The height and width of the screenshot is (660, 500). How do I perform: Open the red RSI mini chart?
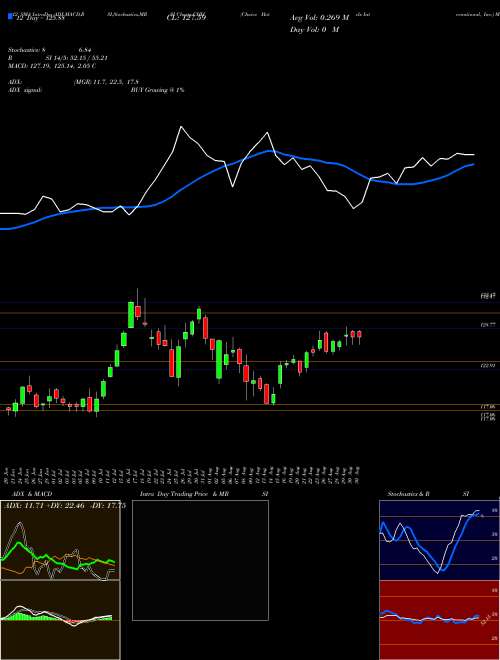(x=439, y=620)
